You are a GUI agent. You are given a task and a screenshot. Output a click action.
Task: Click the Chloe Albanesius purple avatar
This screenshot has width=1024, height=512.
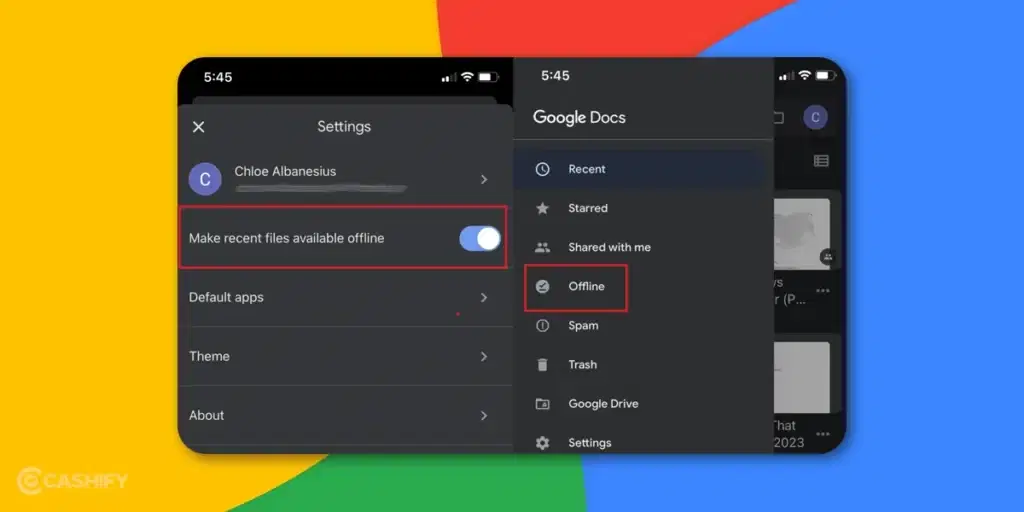click(x=205, y=179)
